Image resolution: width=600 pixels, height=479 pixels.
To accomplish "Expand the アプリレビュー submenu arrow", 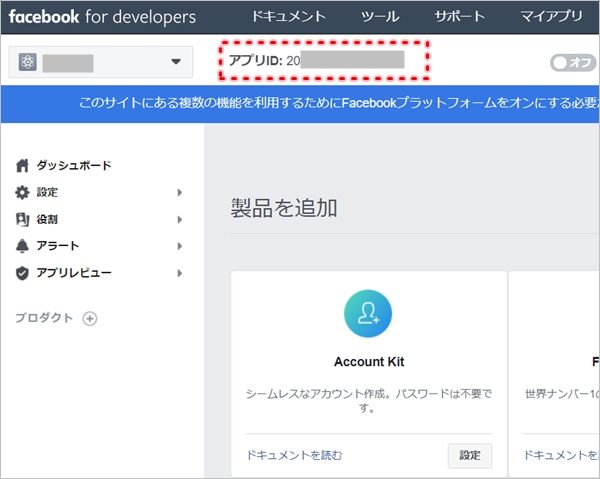I will [179, 273].
